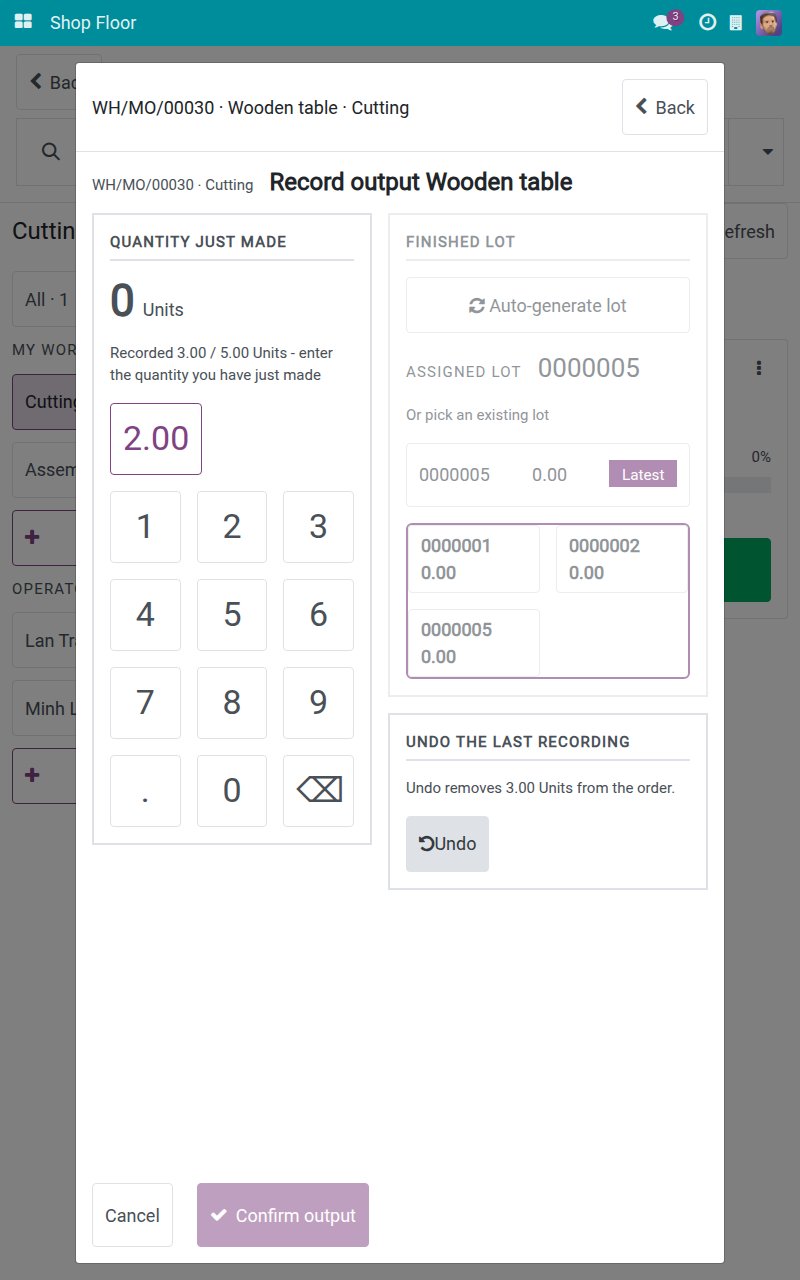Screen dimensions: 800x1280
Task: Open the user avatar menu
Action: click(x=769, y=22)
